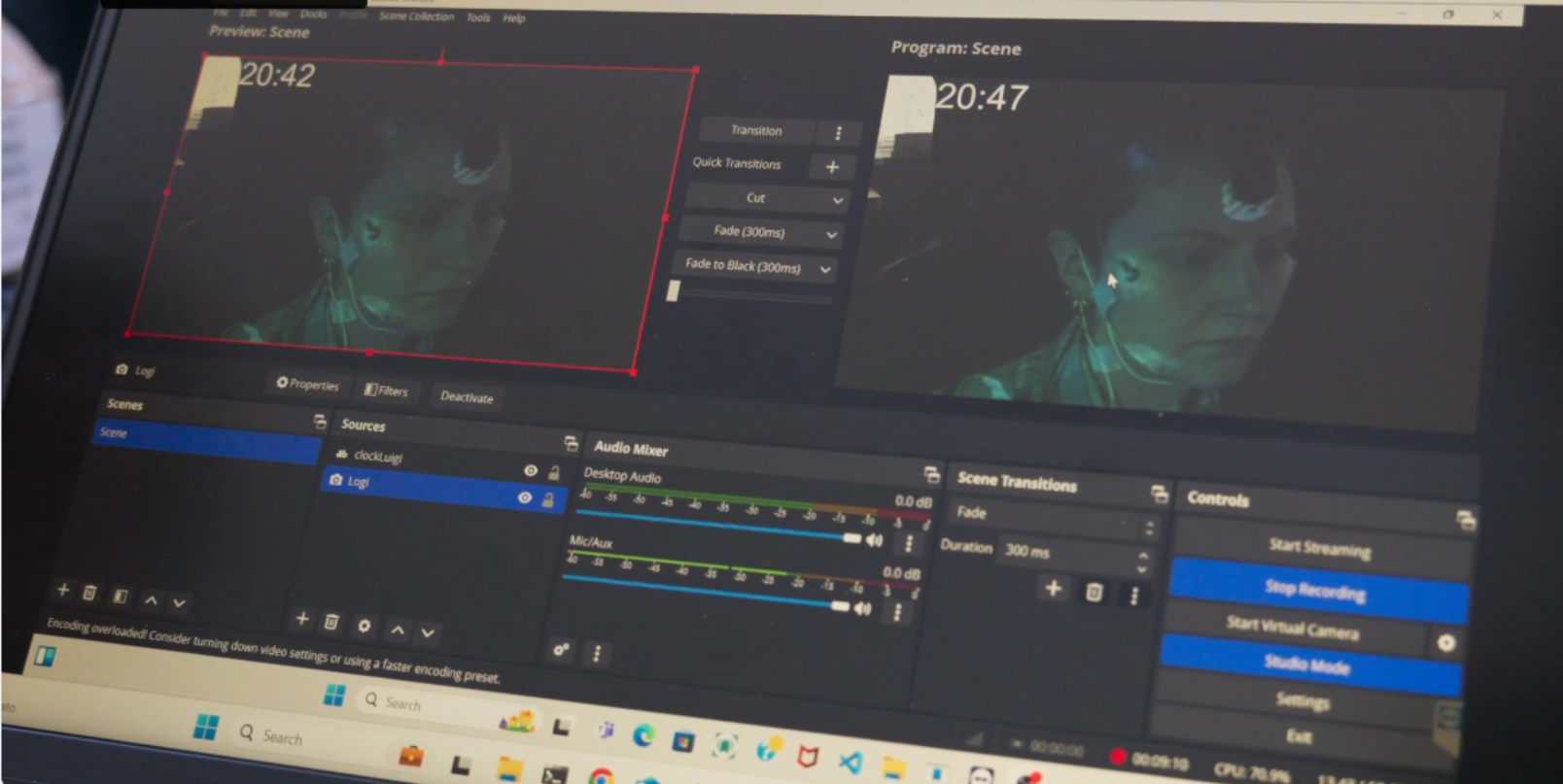The width and height of the screenshot is (1563, 784).
Task: Click the Filters button
Action: tap(387, 391)
